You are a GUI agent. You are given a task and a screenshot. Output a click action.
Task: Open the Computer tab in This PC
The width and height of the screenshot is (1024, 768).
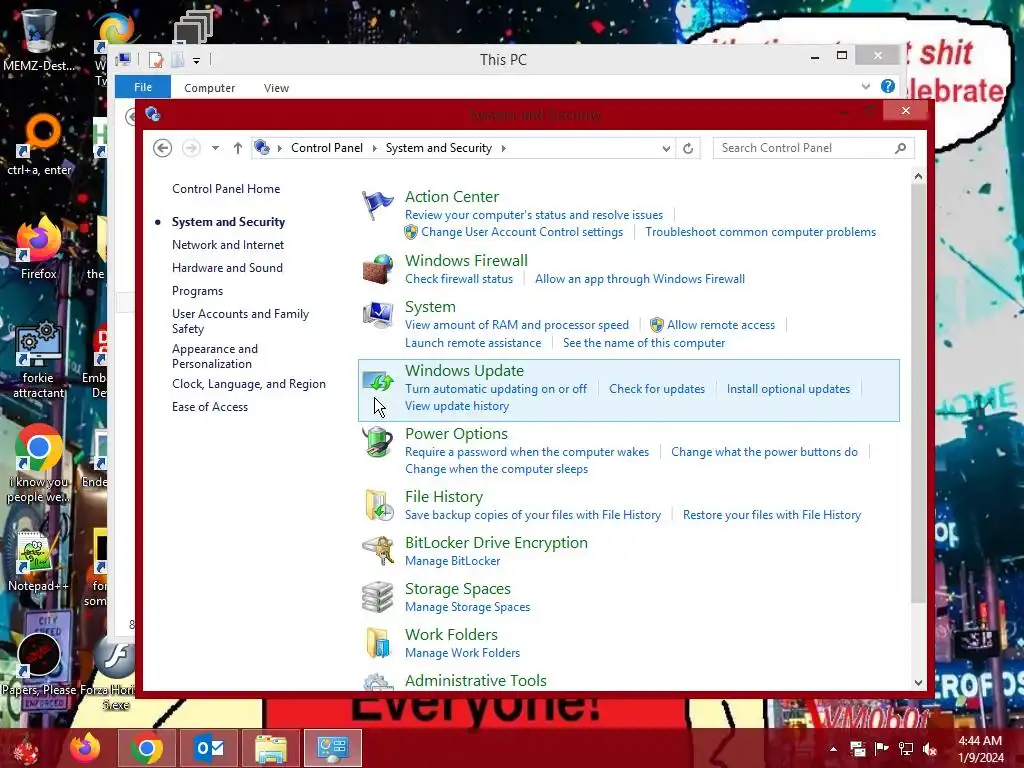209,88
